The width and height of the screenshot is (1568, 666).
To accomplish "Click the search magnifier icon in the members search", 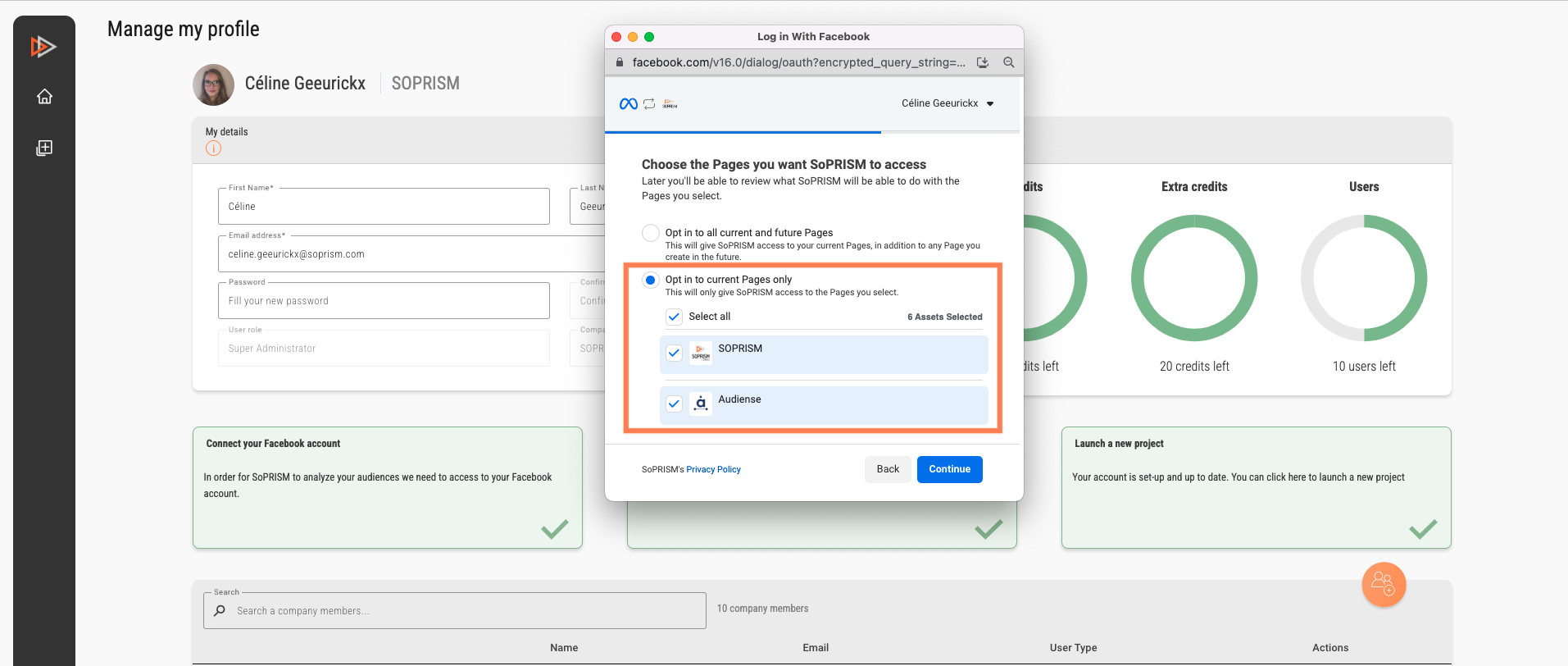I will coord(220,611).
